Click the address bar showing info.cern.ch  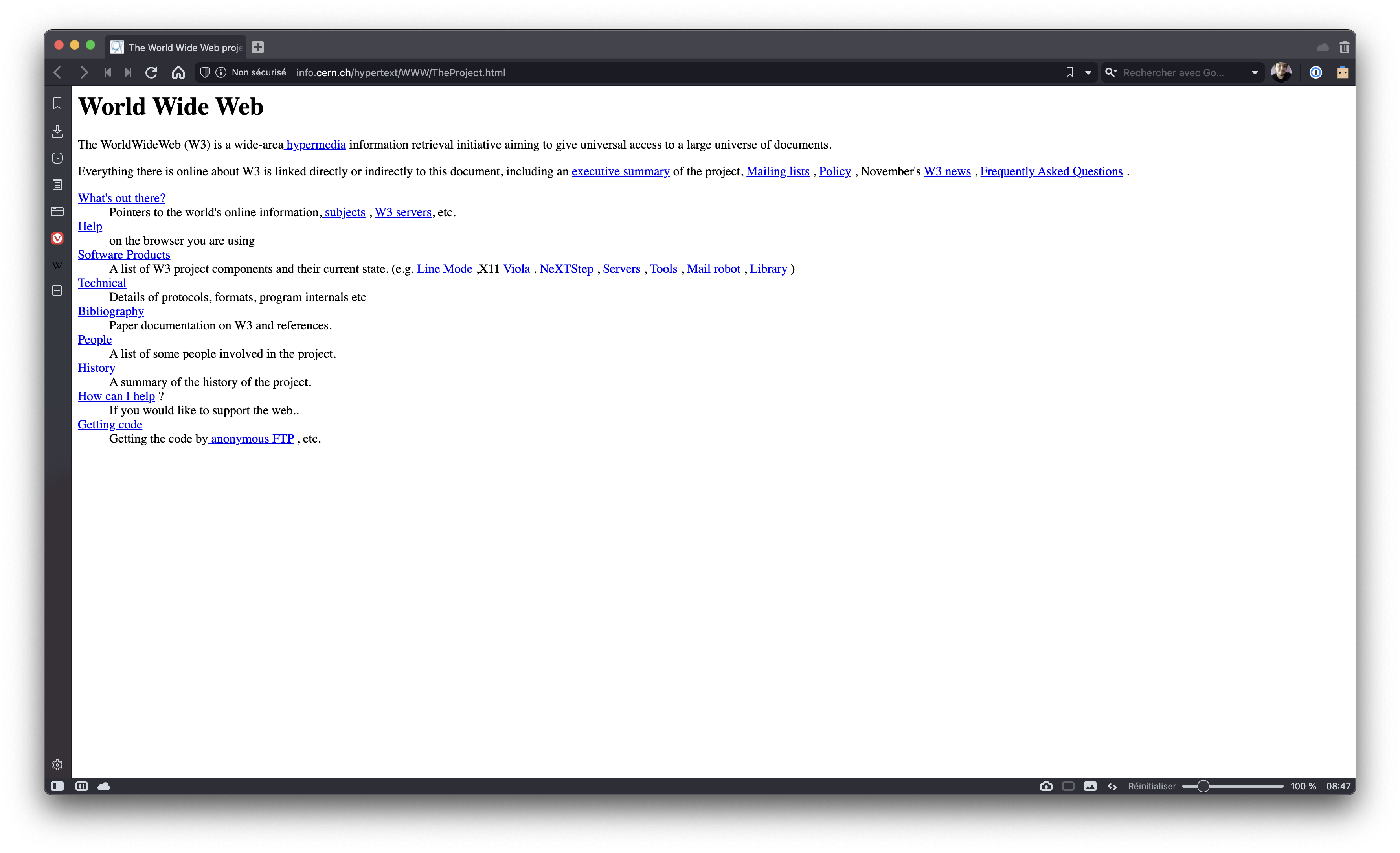pos(401,72)
